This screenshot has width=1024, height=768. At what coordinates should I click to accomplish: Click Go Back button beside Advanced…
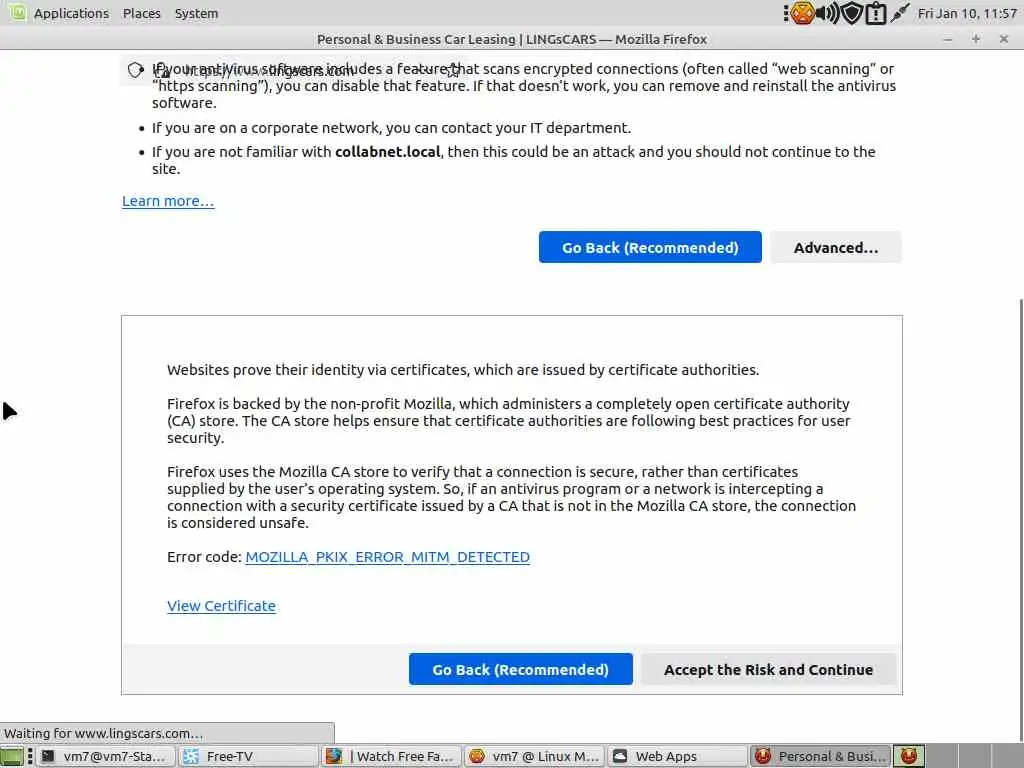tap(650, 248)
